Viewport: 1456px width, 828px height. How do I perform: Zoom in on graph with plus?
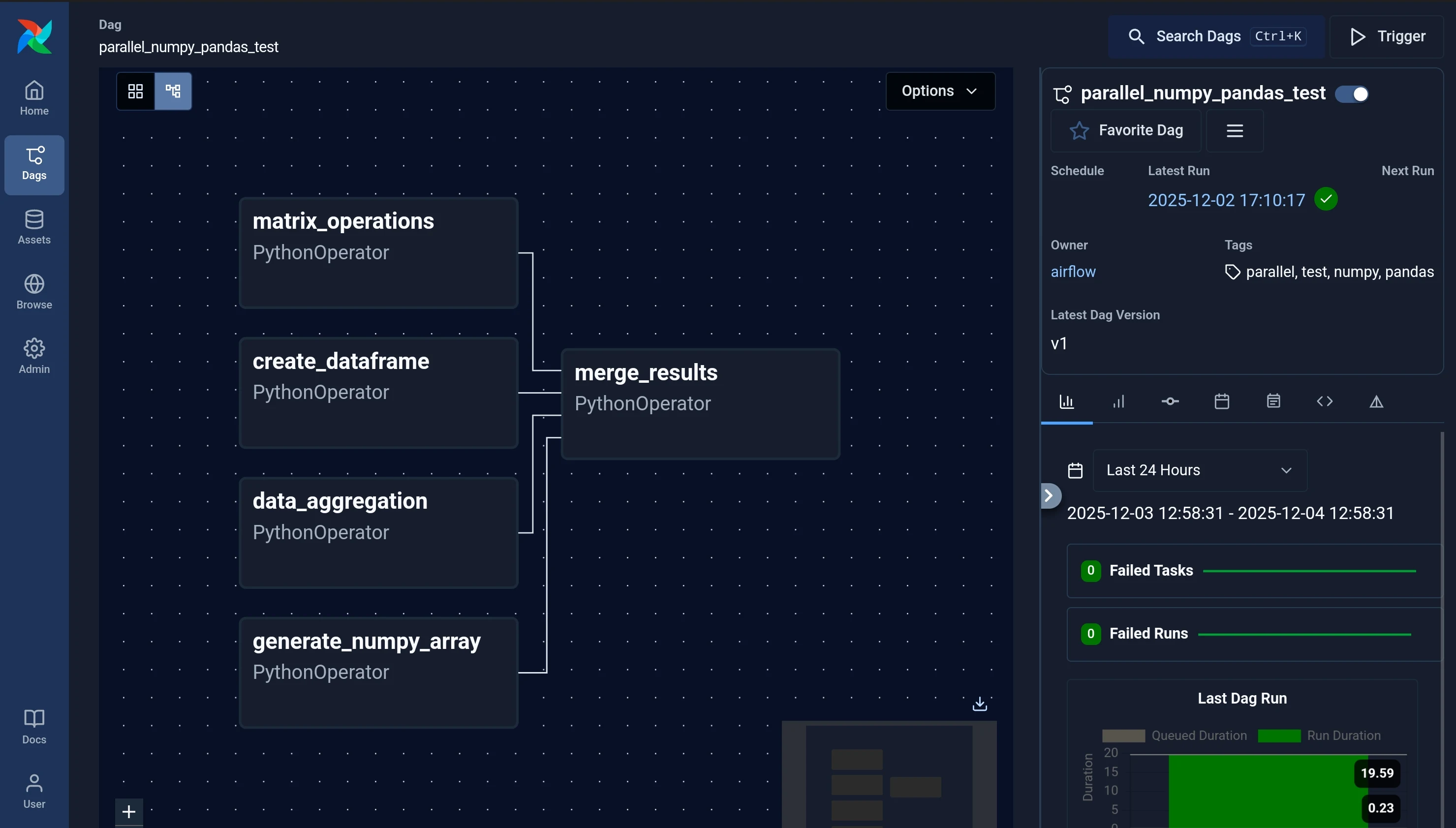129,811
